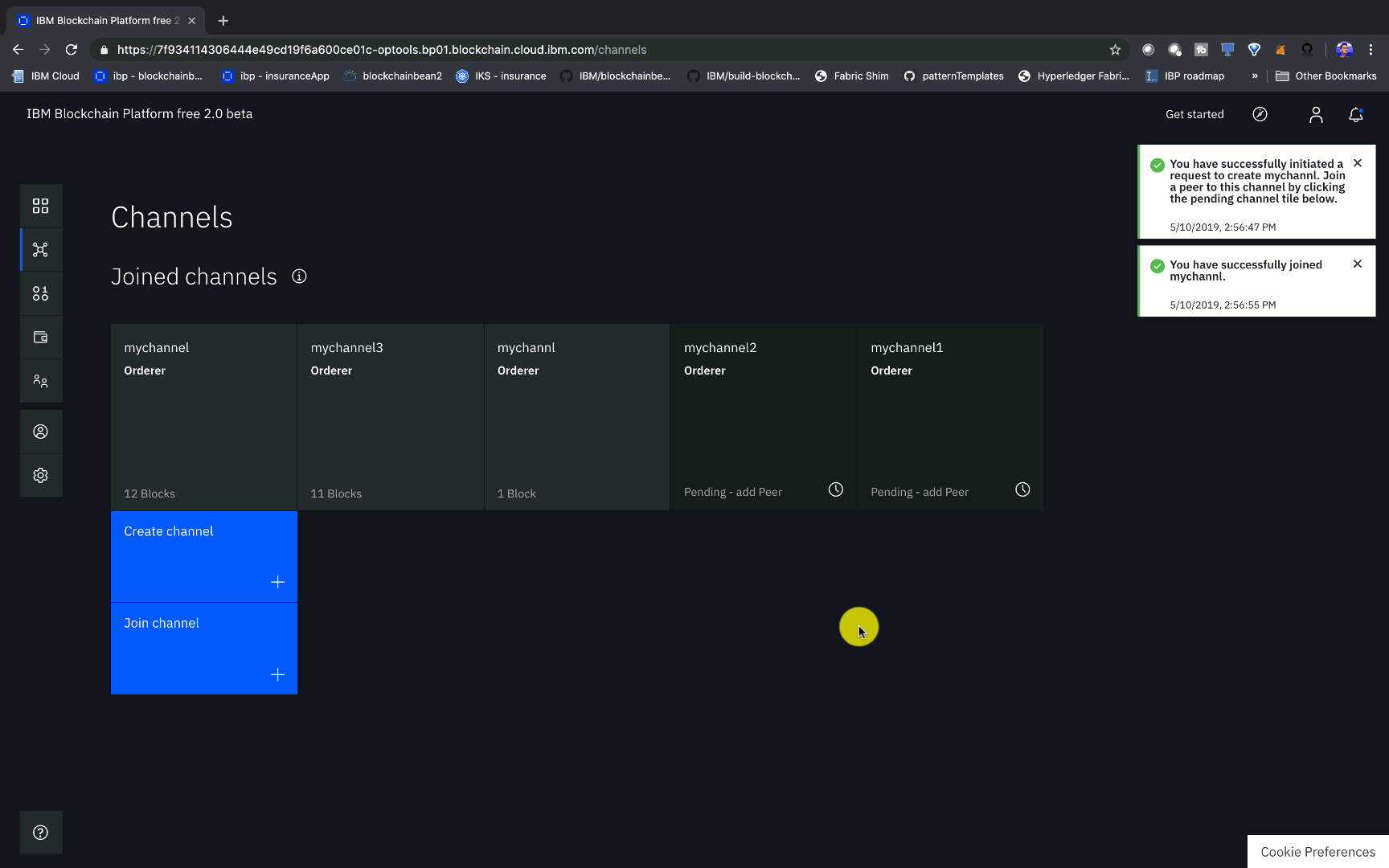Reload the page in browser
This screenshot has height=868, width=1389.
(x=72, y=50)
